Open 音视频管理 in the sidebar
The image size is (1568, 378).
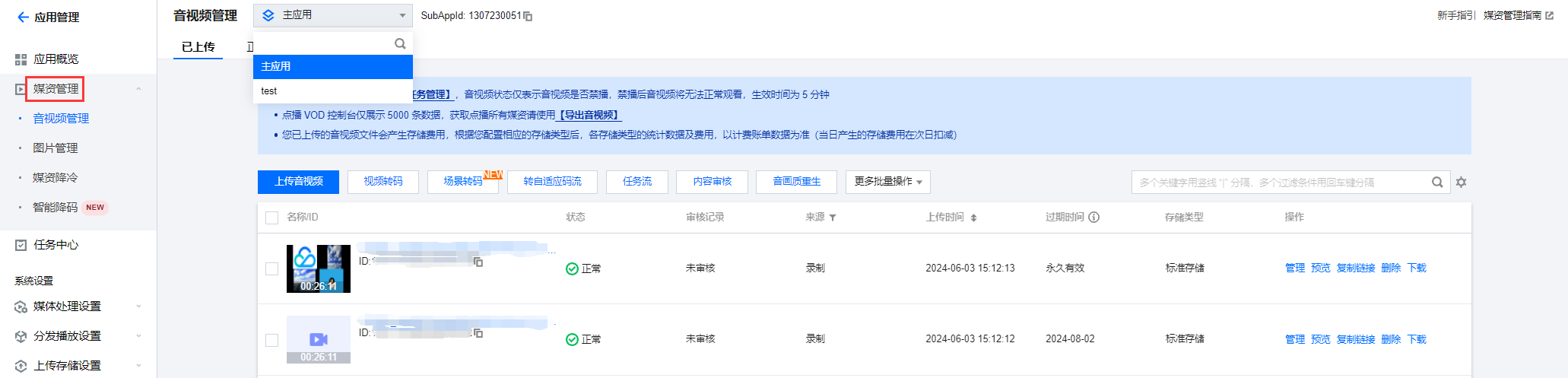click(61, 119)
